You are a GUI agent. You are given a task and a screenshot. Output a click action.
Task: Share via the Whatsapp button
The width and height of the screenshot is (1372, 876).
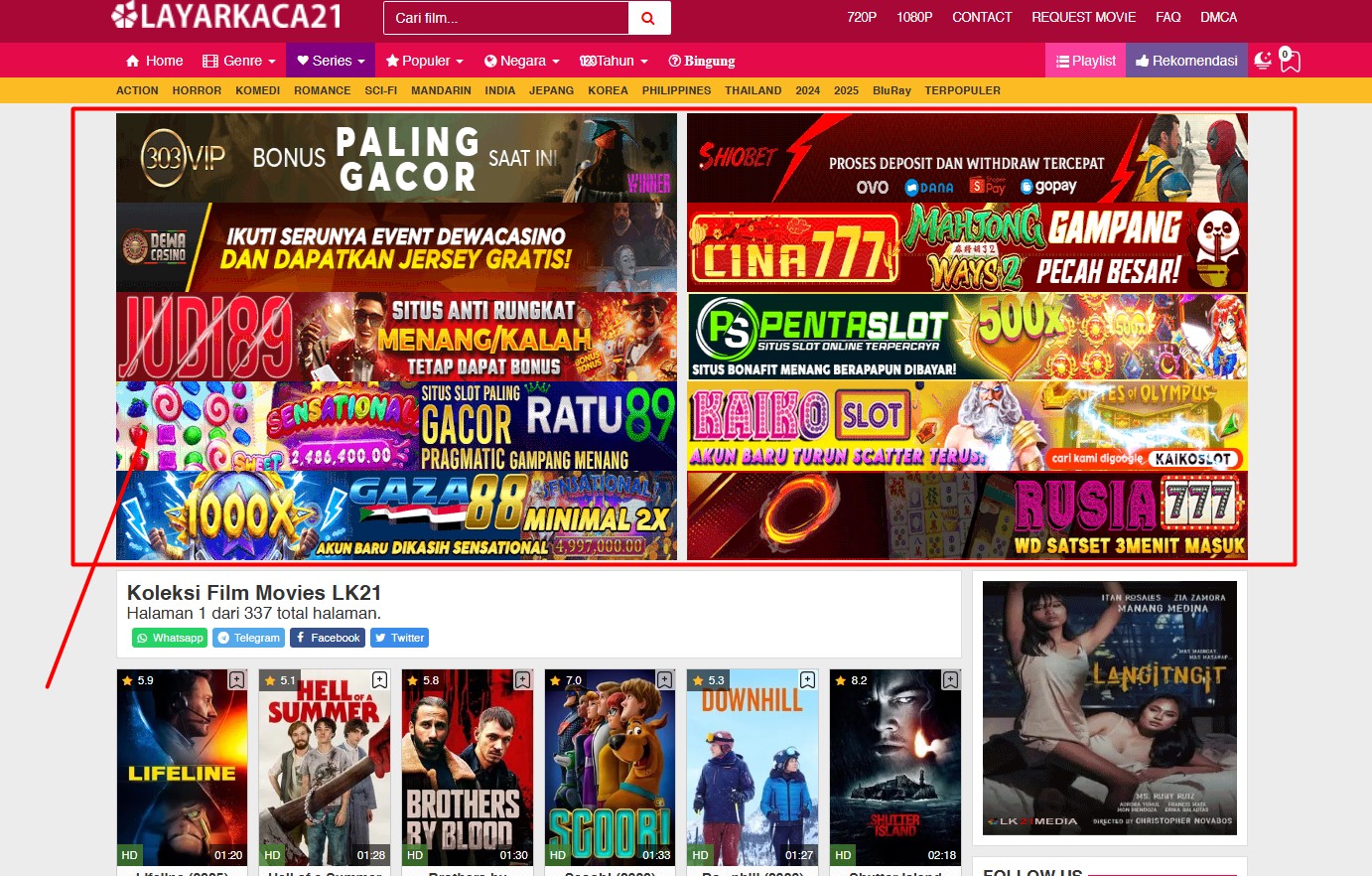pyautogui.click(x=170, y=638)
